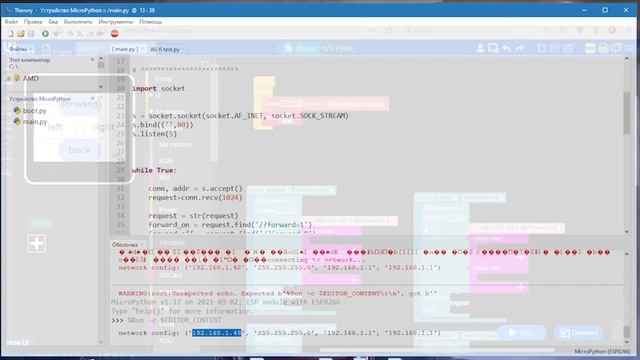The width and height of the screenshot is (640, 360).
Task: Start debugging with the bug icon
Action: tap(56, 33)
